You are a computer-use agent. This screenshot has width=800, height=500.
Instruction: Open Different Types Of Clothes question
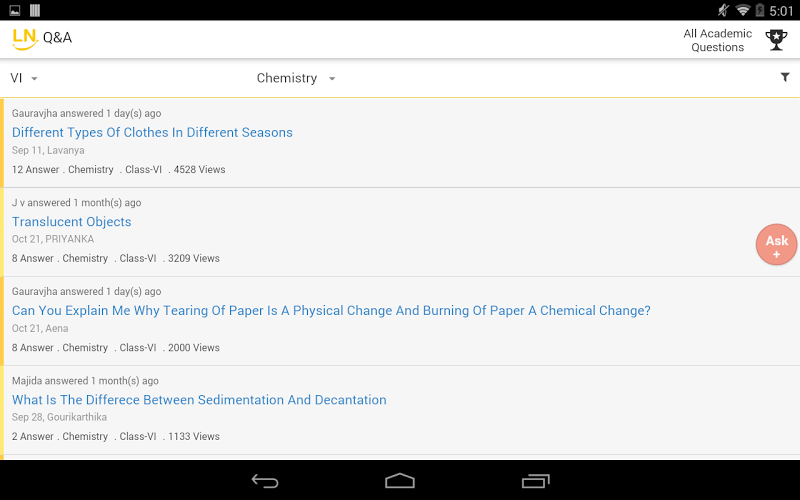pyautogui.click(x=152, y=132)
